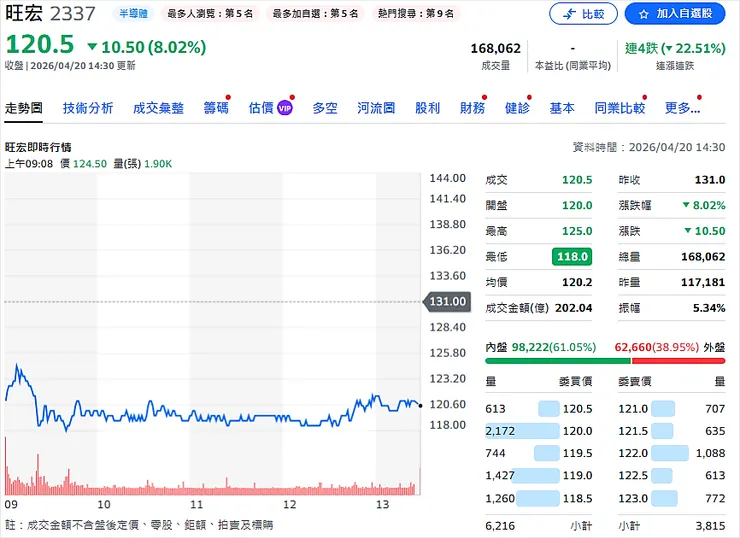Click the 本益比 (同業平均) label

click(572, 66)
